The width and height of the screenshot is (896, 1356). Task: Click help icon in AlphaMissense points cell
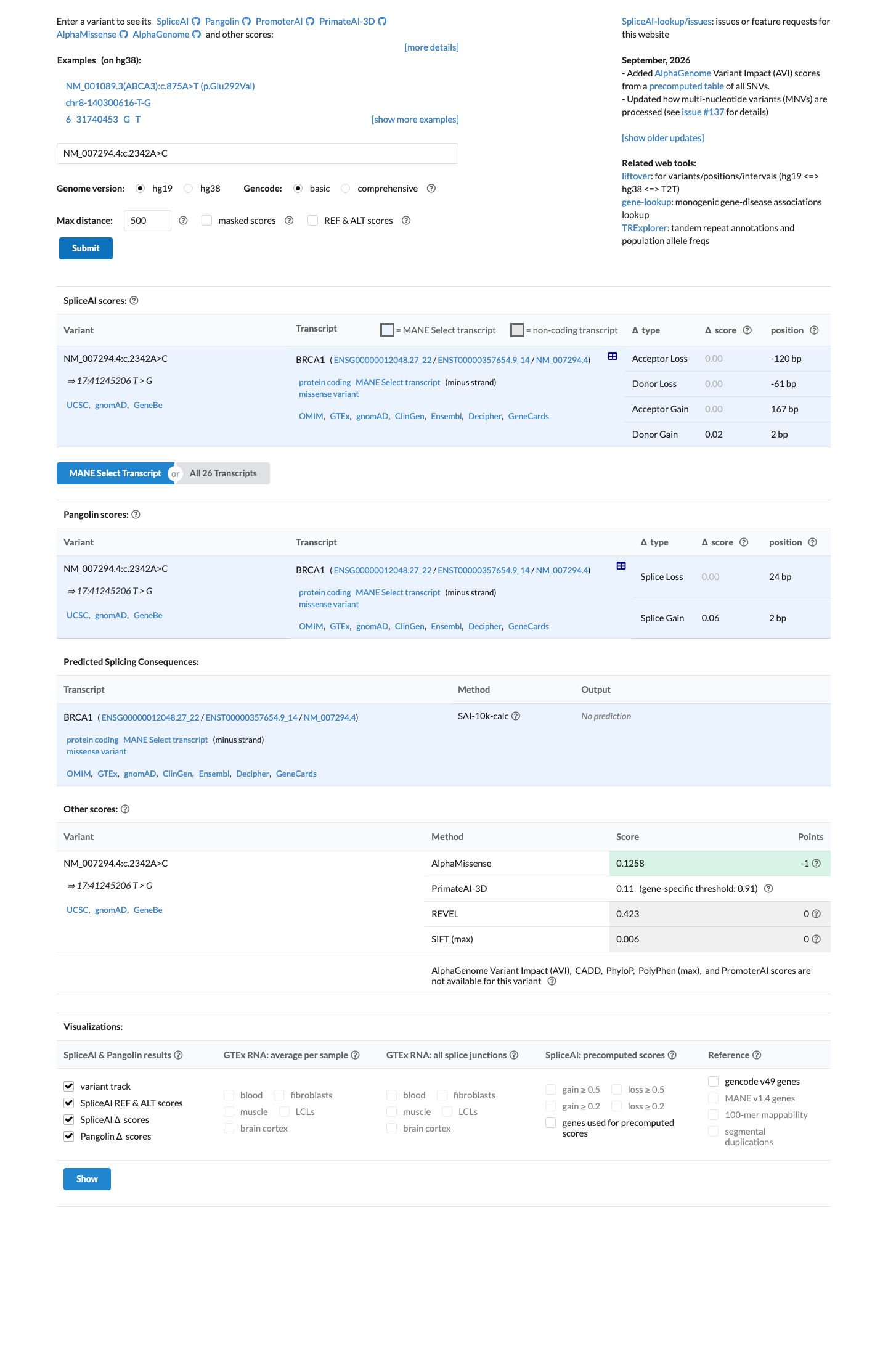(817, 864)
